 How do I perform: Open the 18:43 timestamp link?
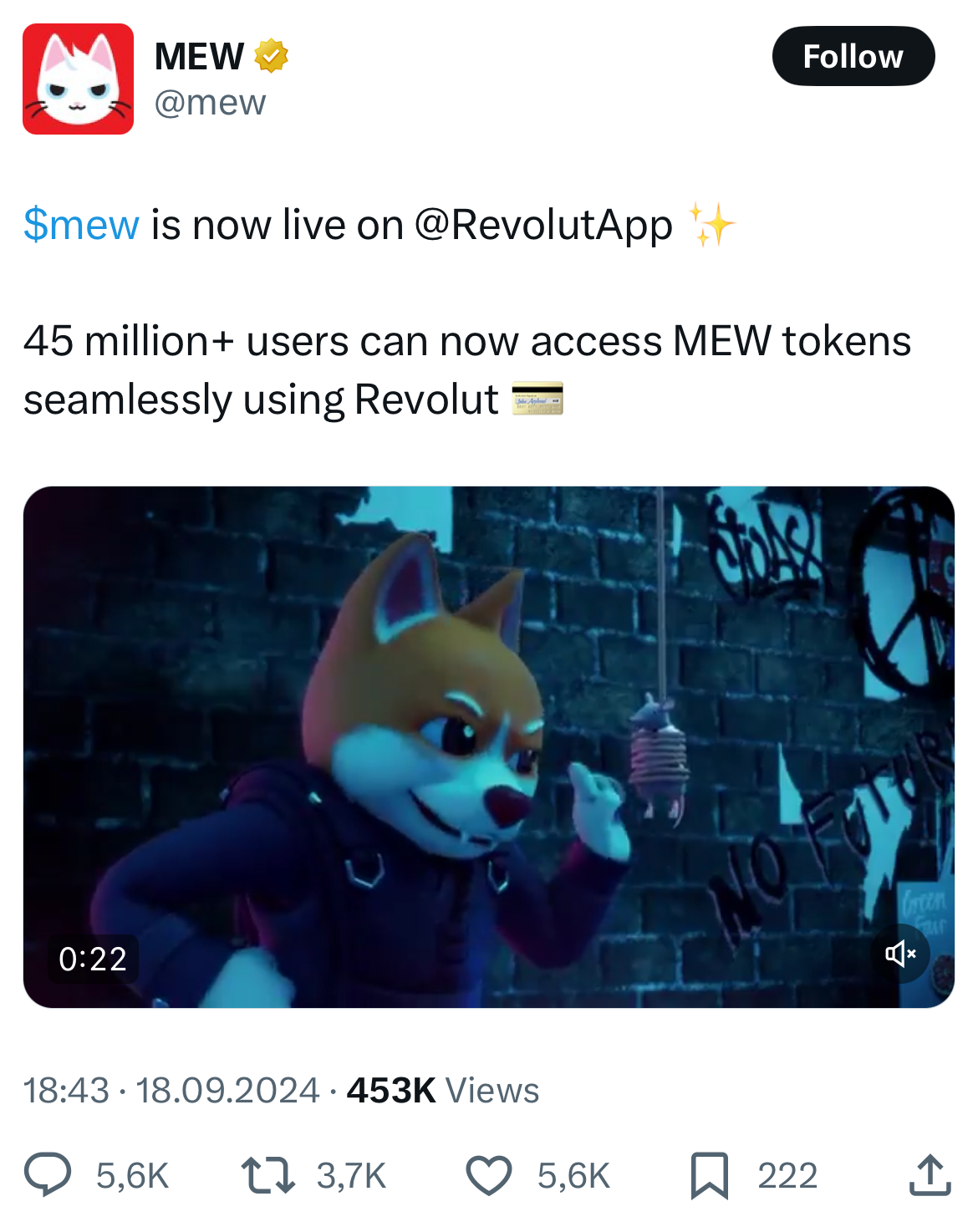(x=66, y=1090)
